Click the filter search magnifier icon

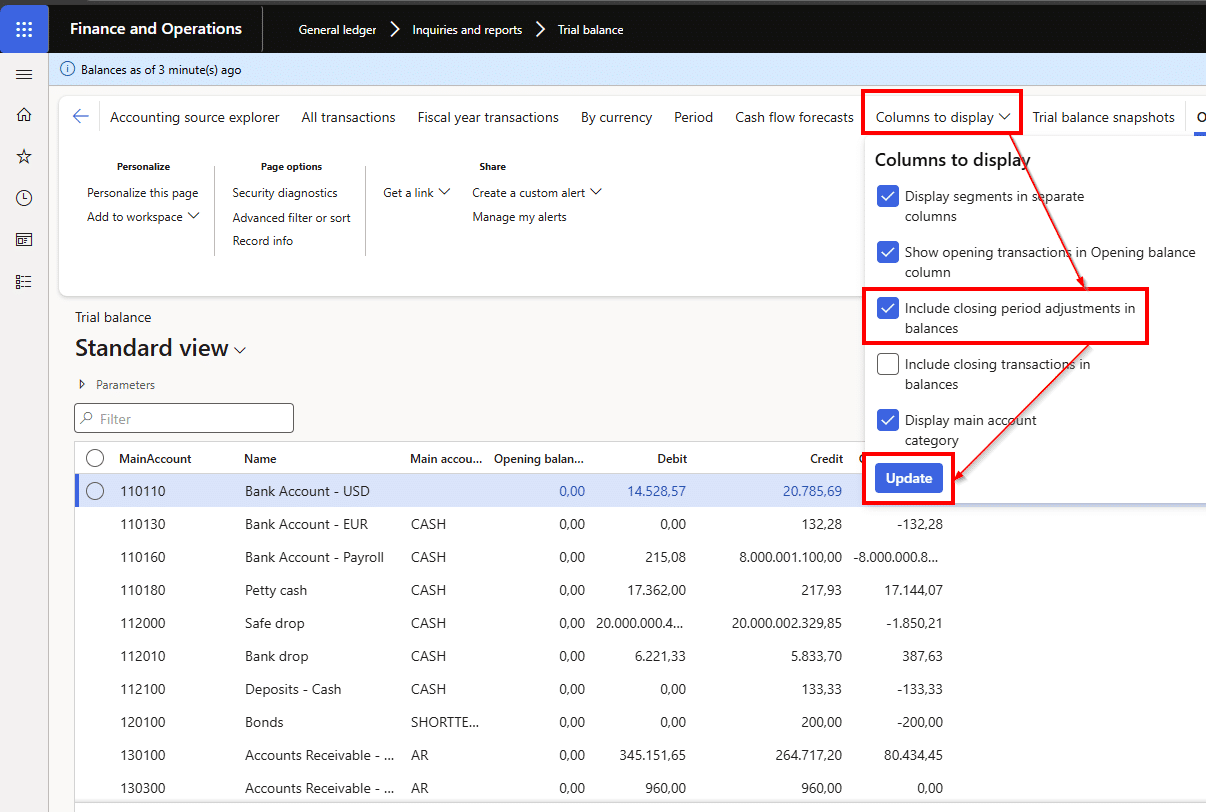pyautogui.click(x=89, y=419)
